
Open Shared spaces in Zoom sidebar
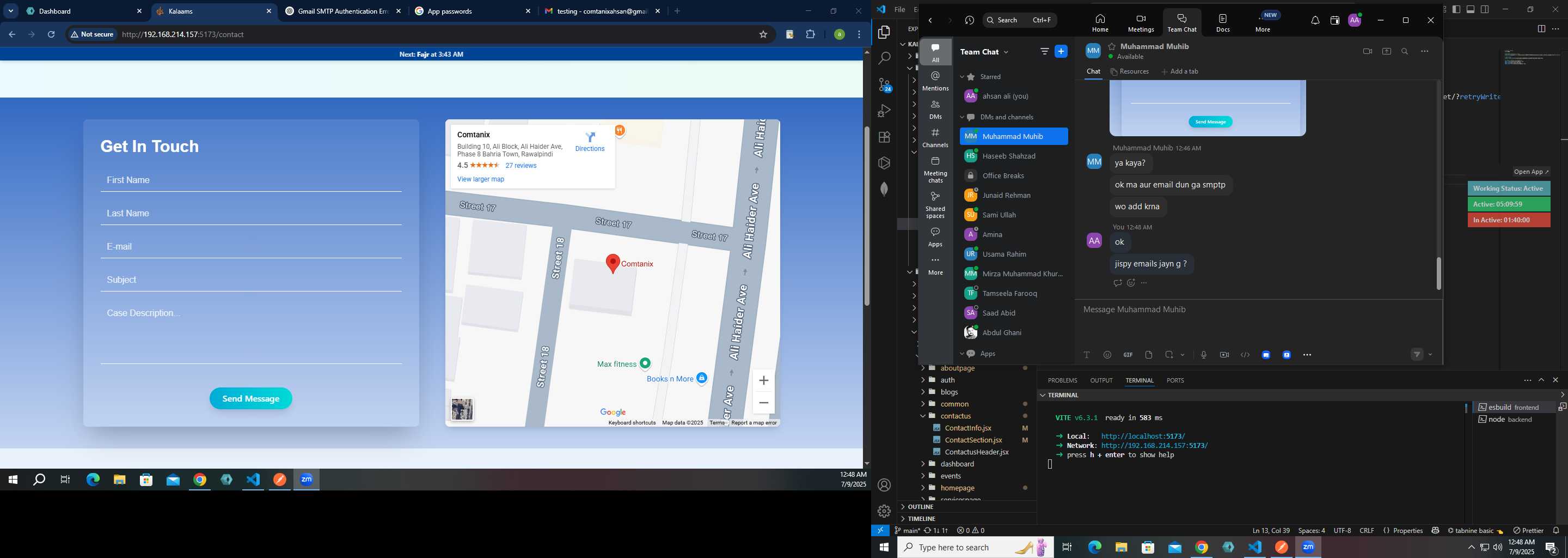[935, 205]
